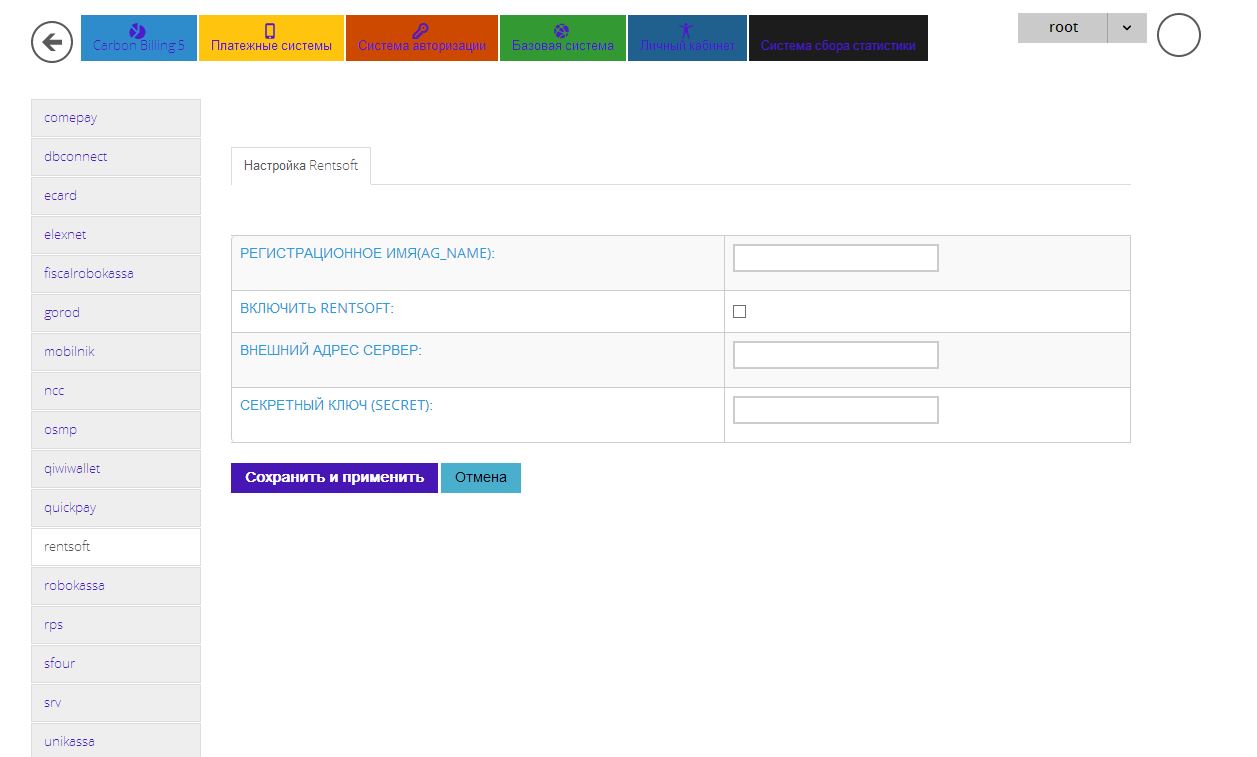Expand the root user dropdown arrow

pyautogui.click(x=1127, y=28)
